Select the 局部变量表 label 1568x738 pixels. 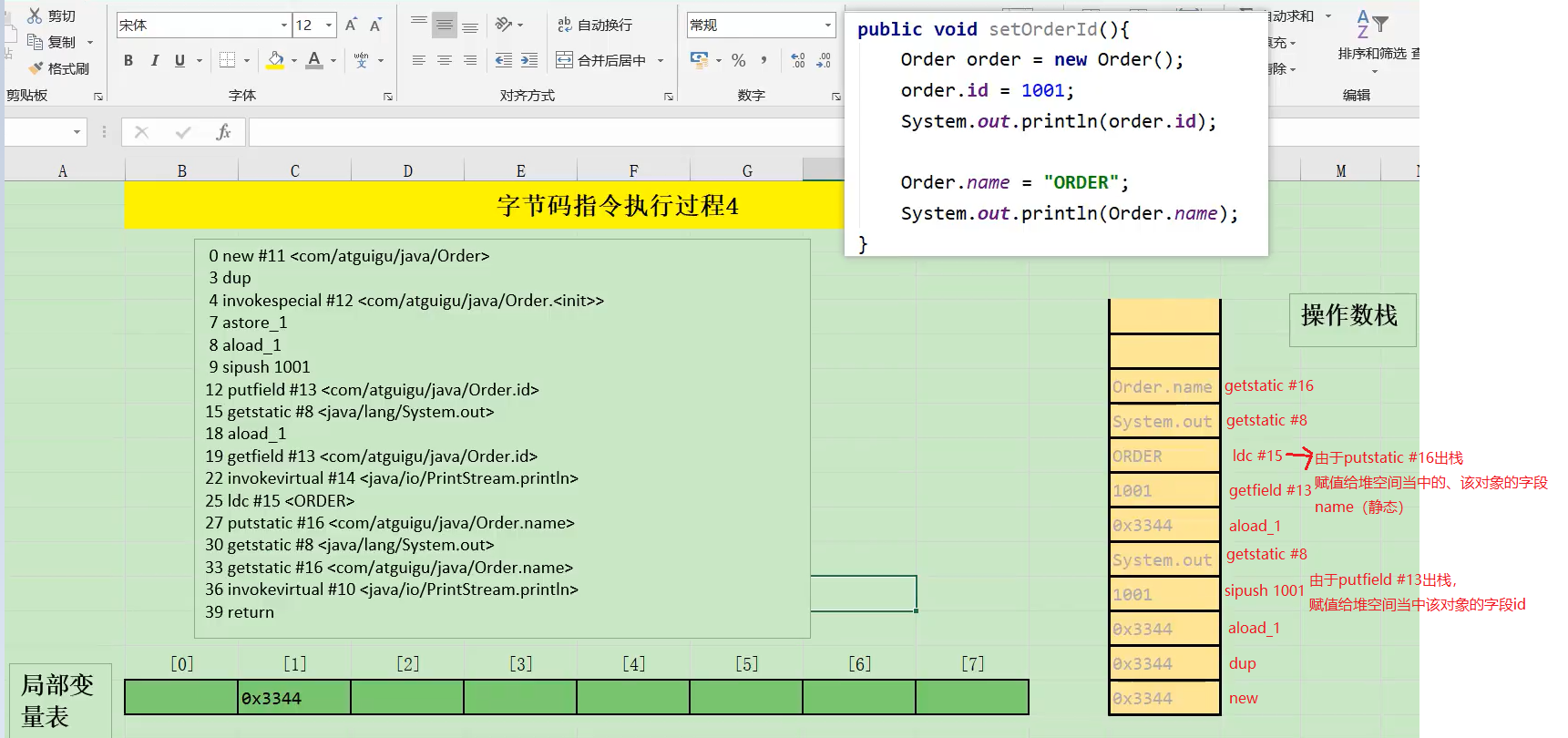pos(60,700)
